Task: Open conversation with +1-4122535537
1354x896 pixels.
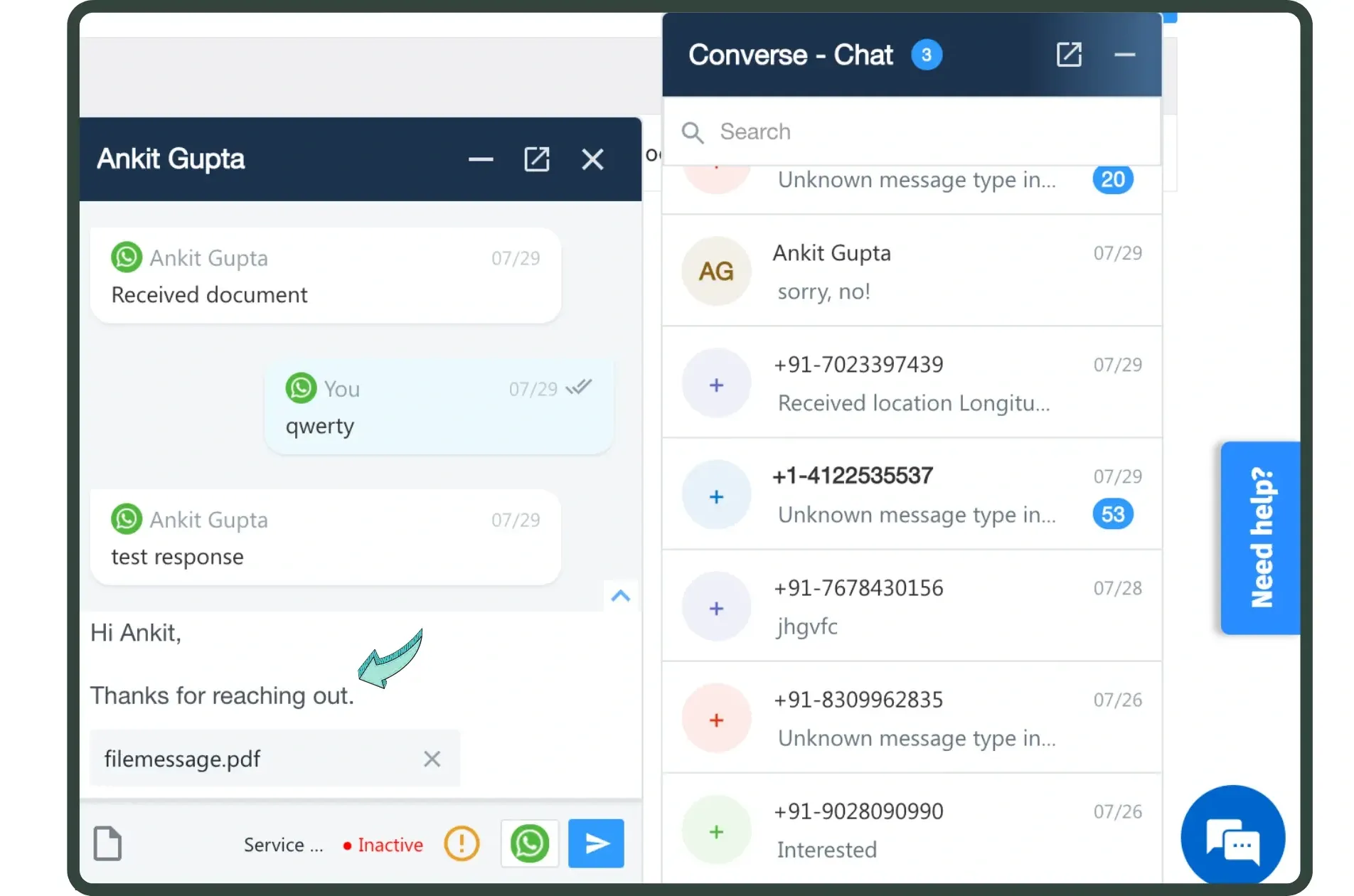Action: tap(912, 494)
